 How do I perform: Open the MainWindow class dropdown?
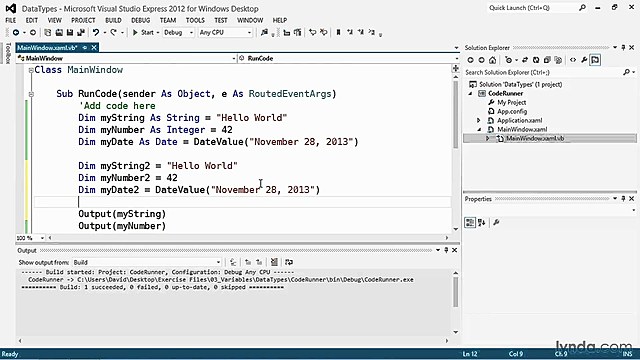point(127,58)
